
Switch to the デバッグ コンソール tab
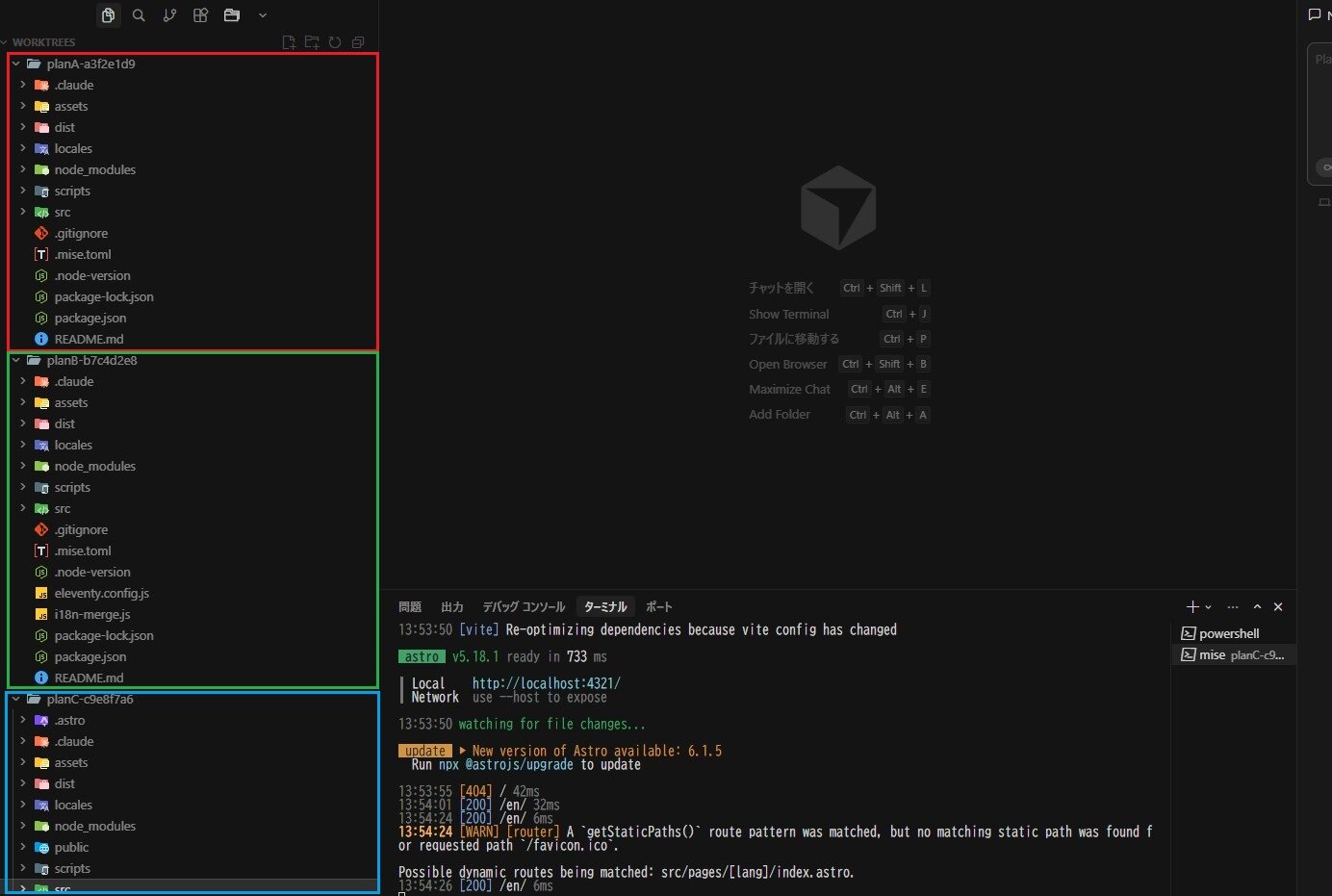(524, 607)
